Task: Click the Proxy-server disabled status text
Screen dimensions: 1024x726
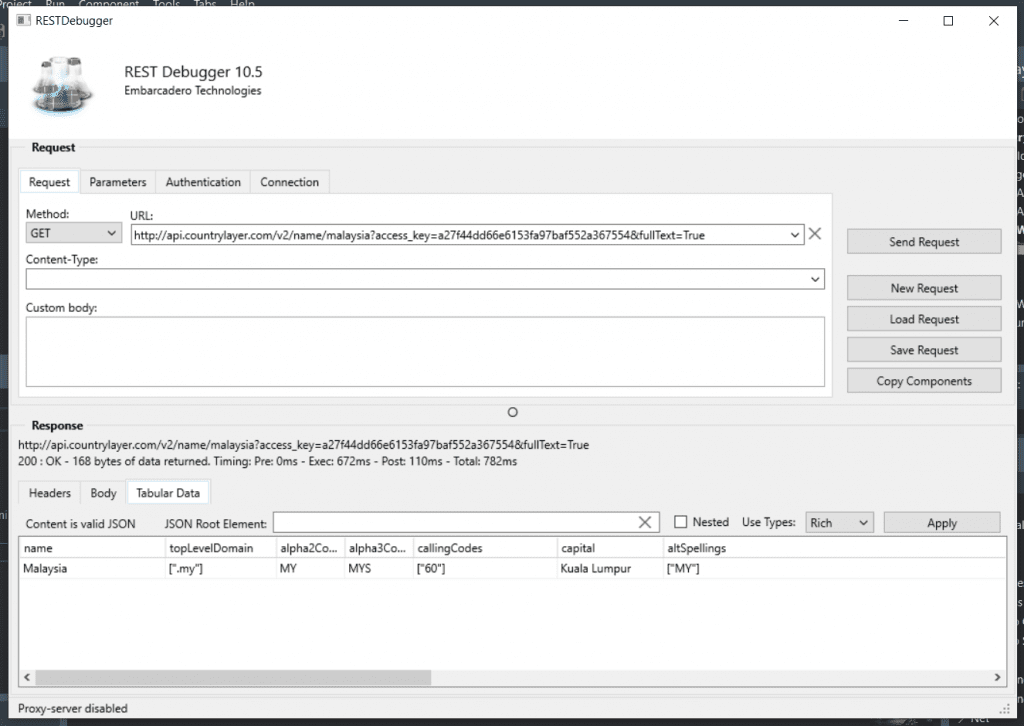Action: 72,708
